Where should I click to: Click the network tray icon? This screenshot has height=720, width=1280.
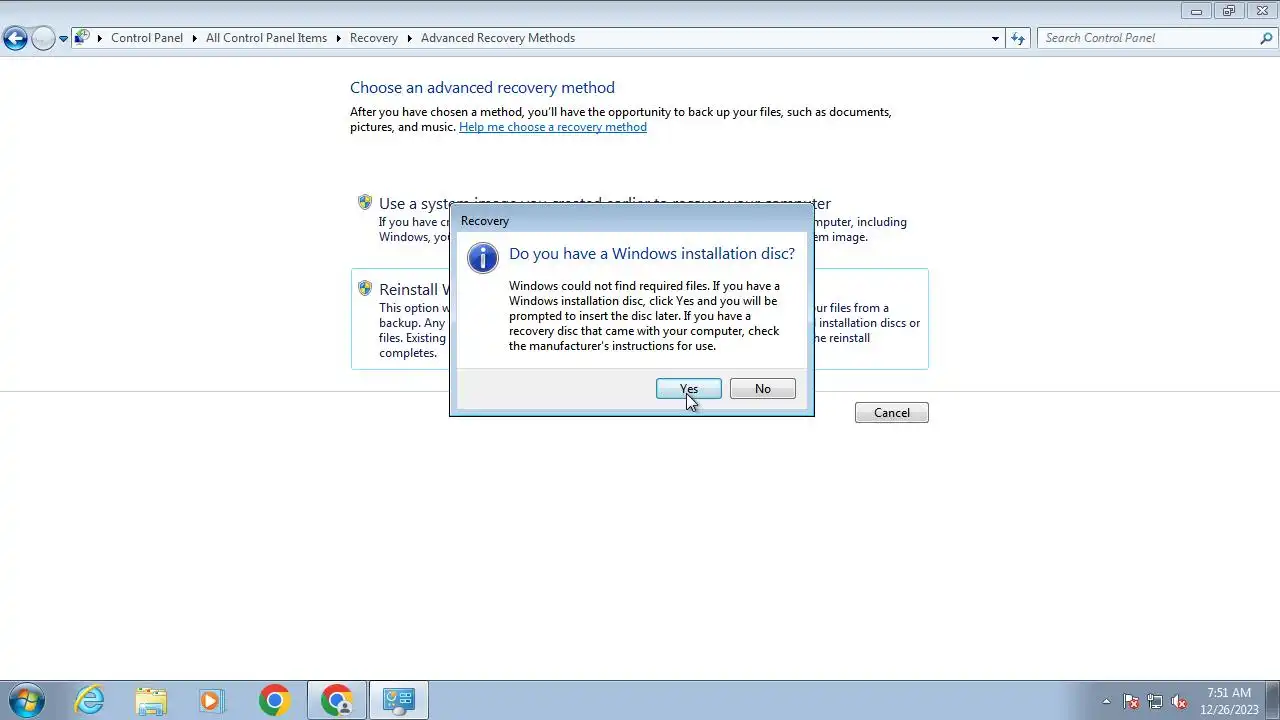pos(1155,701)
